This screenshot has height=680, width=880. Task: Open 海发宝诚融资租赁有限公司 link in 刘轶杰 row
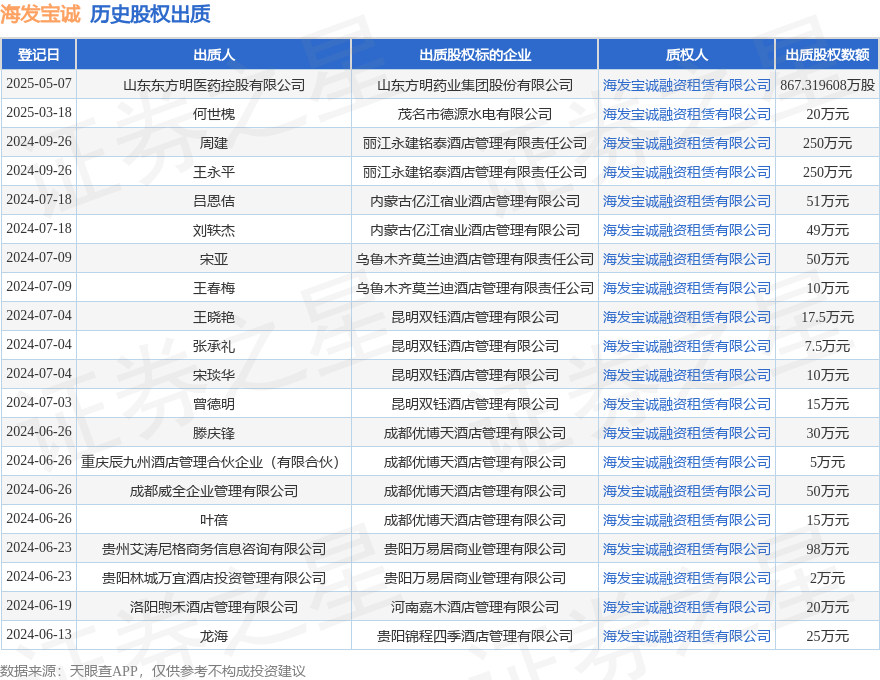[686, 230]
